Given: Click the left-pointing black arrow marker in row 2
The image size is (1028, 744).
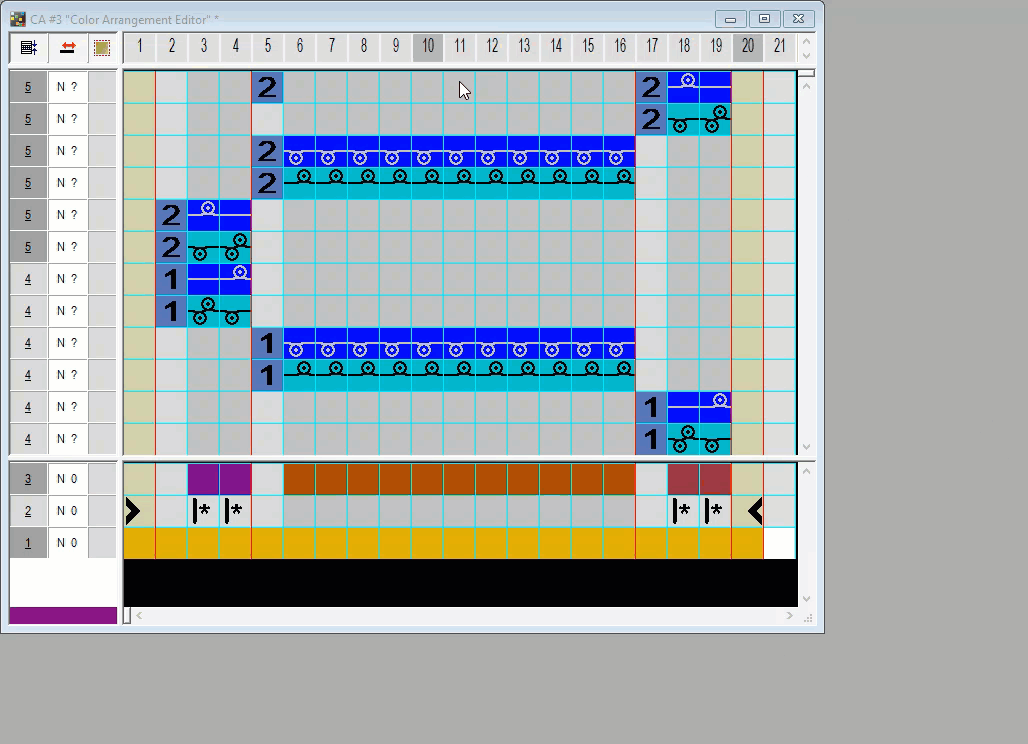Looking at the screenshot, I should coord(755,511).
